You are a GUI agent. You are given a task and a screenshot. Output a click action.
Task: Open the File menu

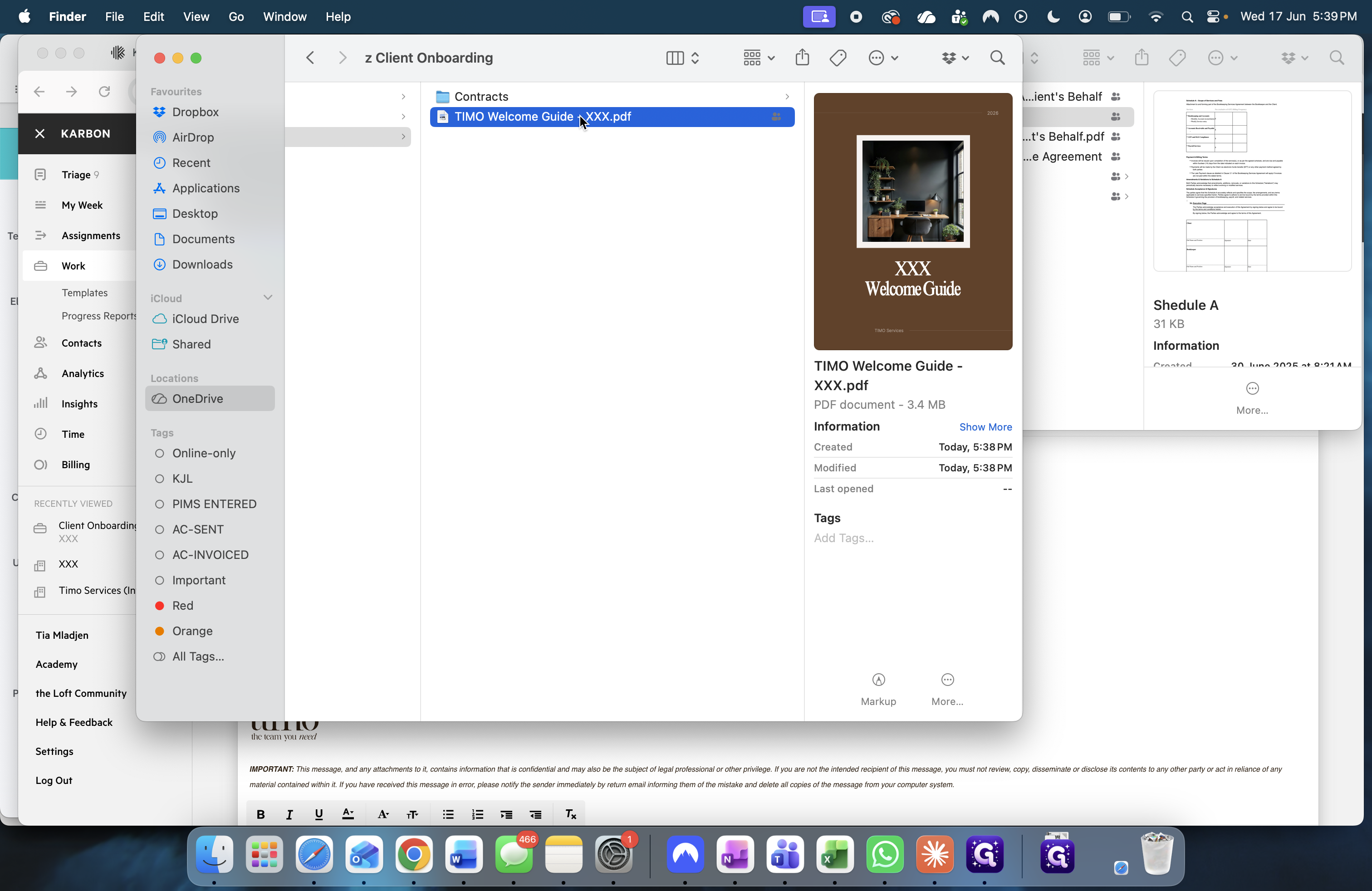coord(114,17)
